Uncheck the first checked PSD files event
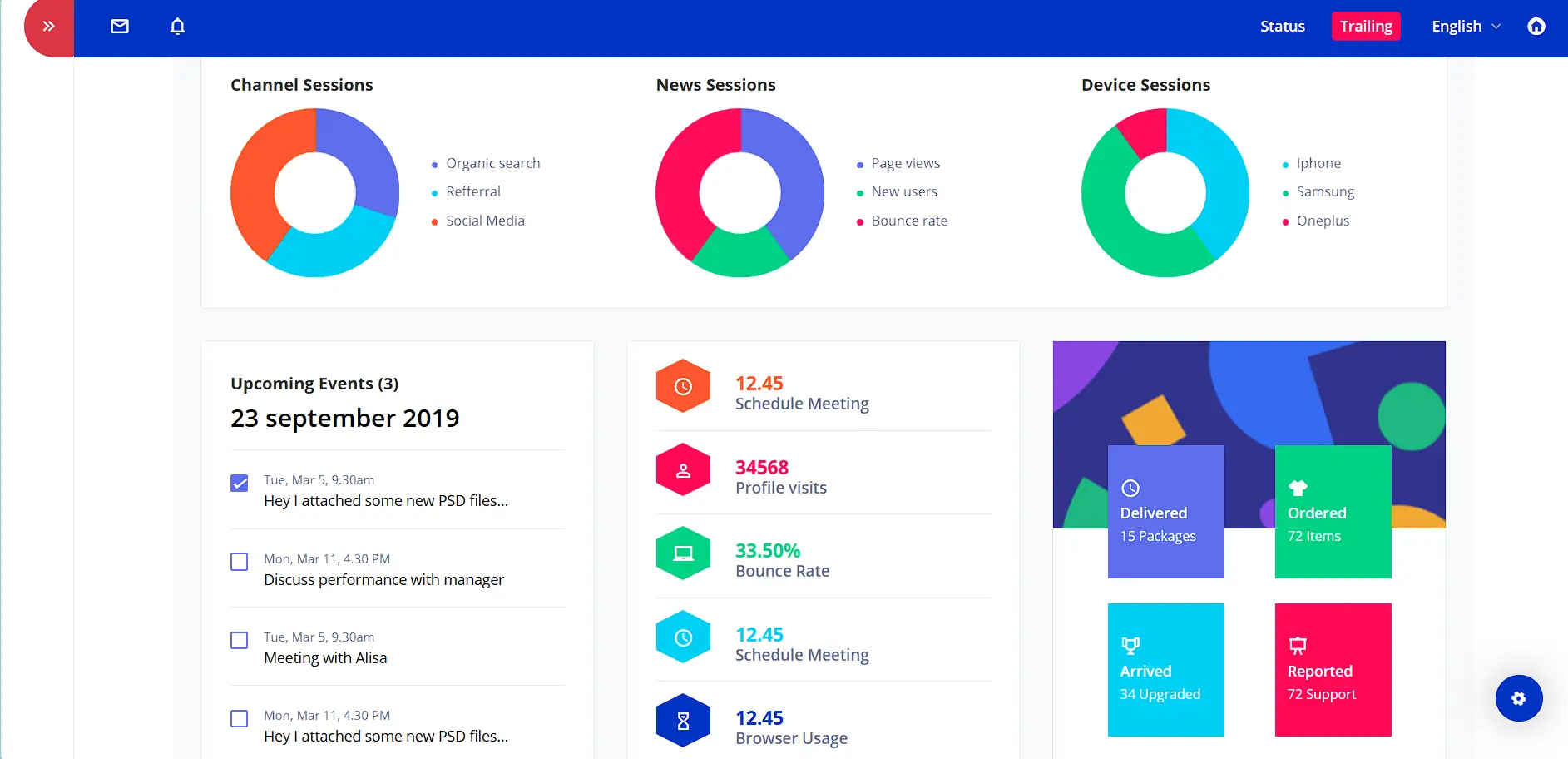Screen dimensions: 1568x759 [x=240, y=484]
